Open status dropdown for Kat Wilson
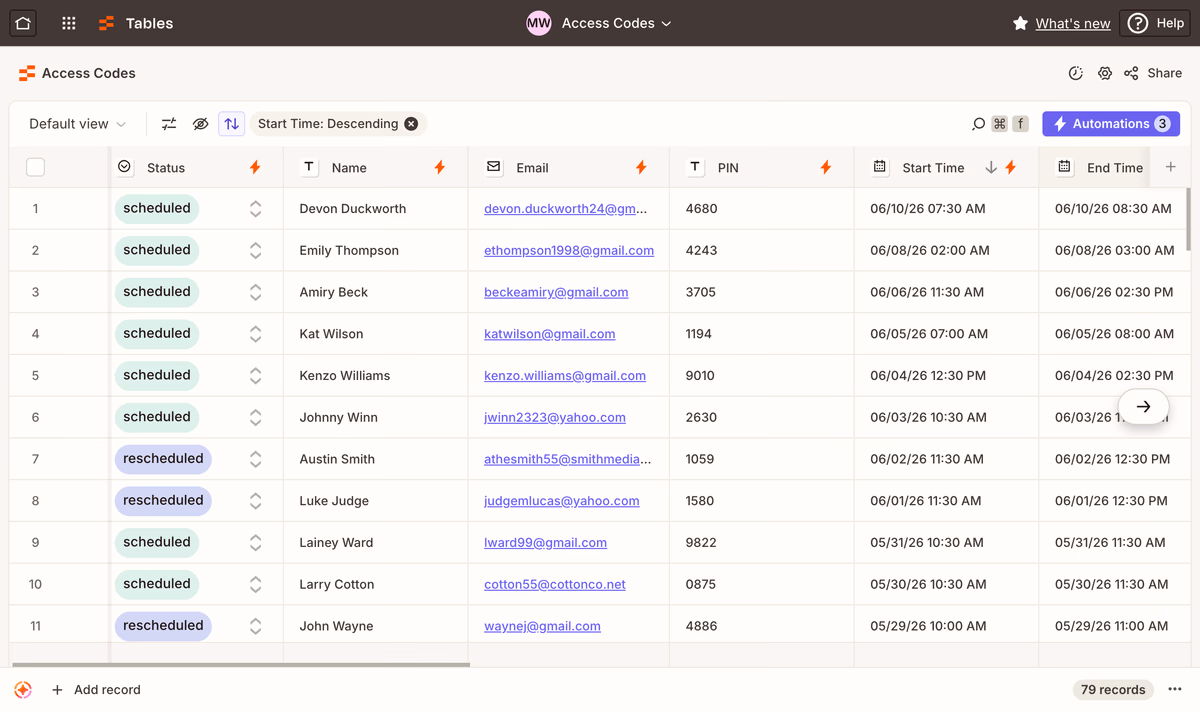The width and height of the screenshot is (1200, 712). pos(256,334)
